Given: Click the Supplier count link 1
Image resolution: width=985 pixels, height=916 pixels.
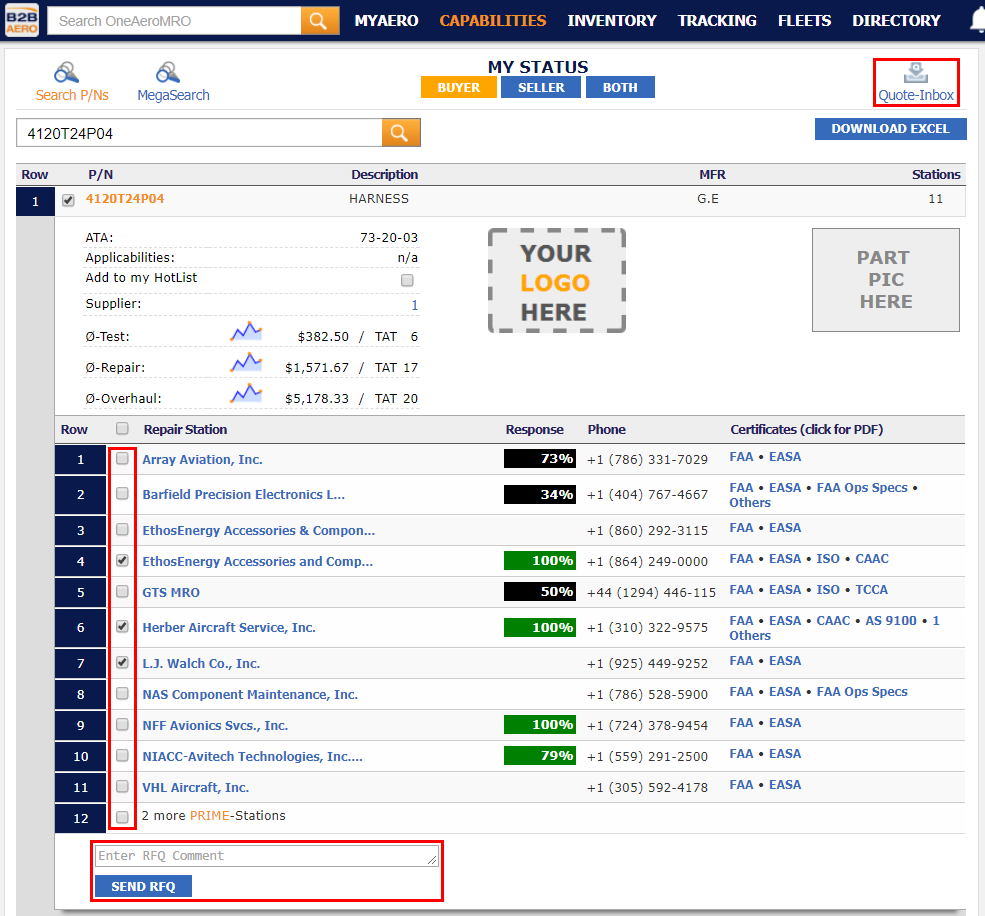Looking at the screenshot, I should [415, 305].
